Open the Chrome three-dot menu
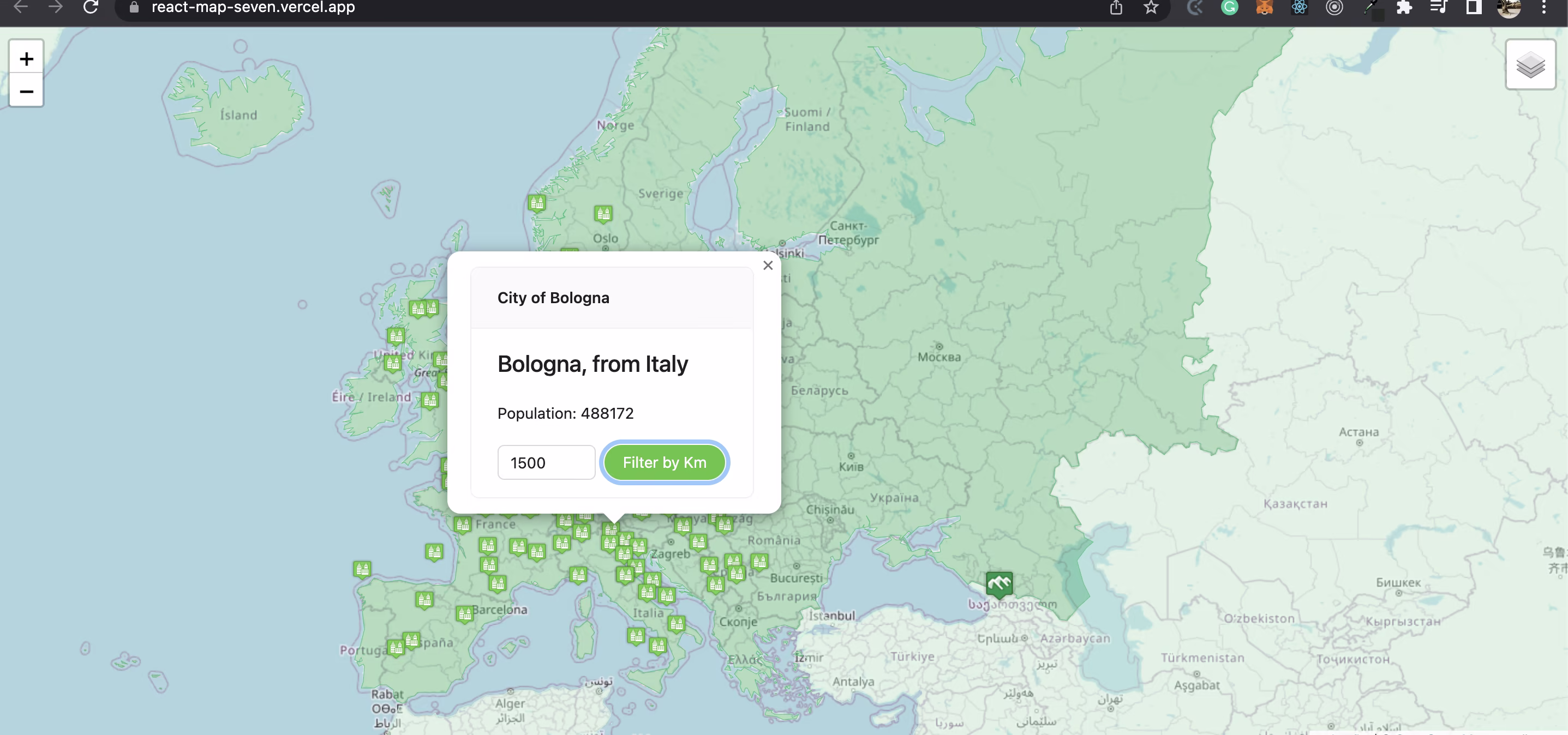The image size is (1568, 735). coord(1543,7)
